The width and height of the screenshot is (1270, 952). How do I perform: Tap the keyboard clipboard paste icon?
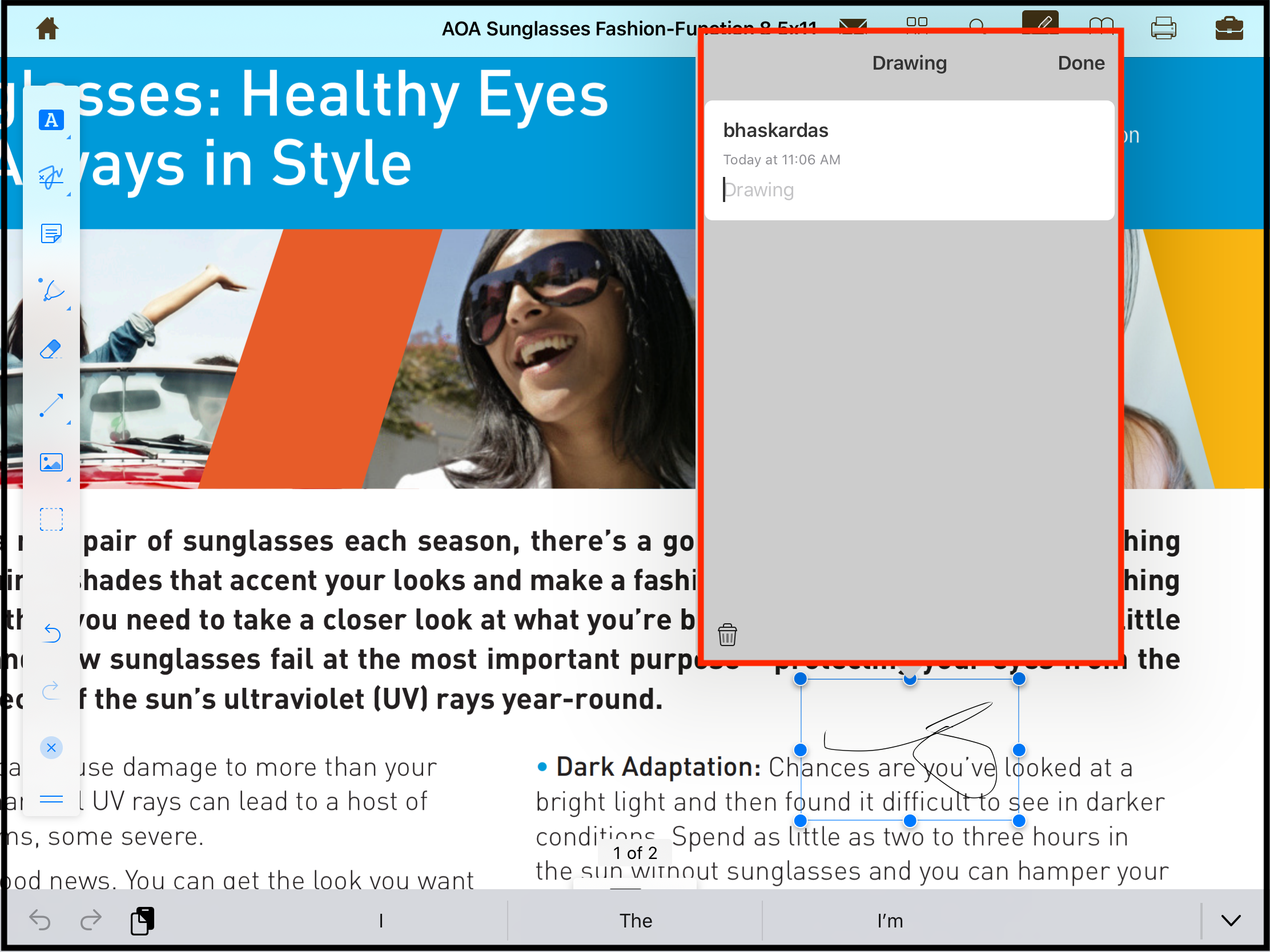[x=142, y=921]
